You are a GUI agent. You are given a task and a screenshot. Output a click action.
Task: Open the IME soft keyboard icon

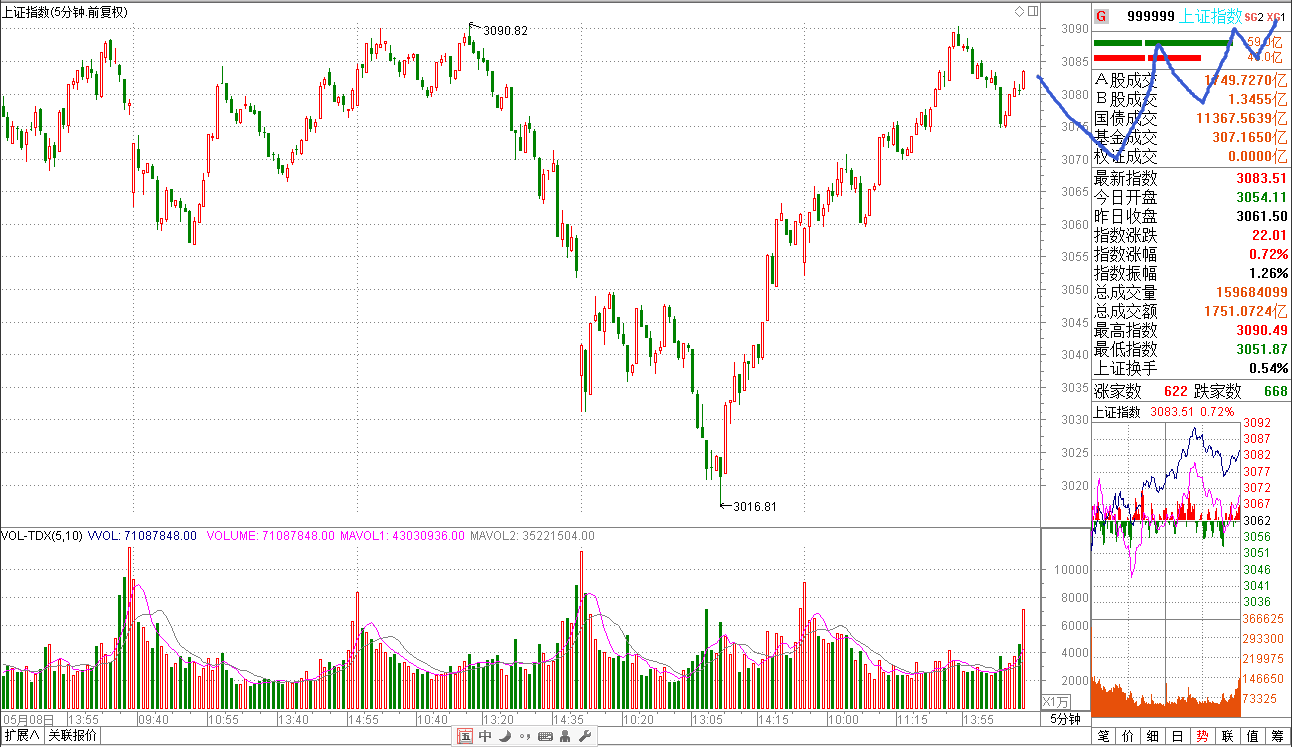[x=545, y=737]
